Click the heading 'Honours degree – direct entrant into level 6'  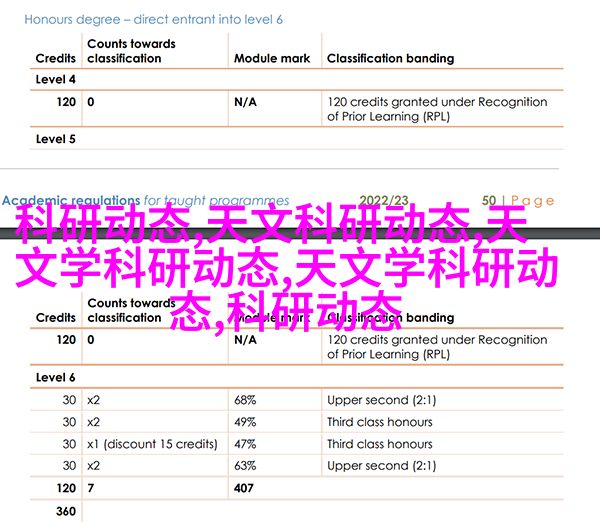[153, 20]
